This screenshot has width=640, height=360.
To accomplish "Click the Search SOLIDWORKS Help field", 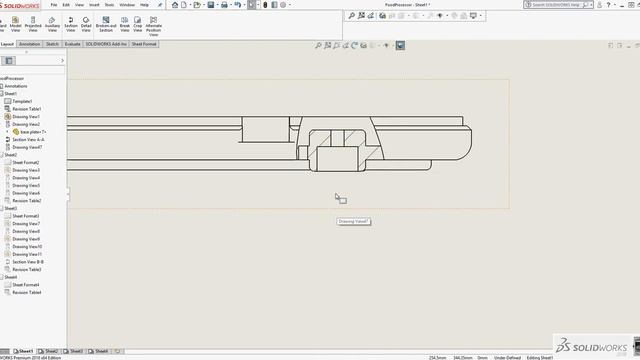I will (x=558, y=5).
